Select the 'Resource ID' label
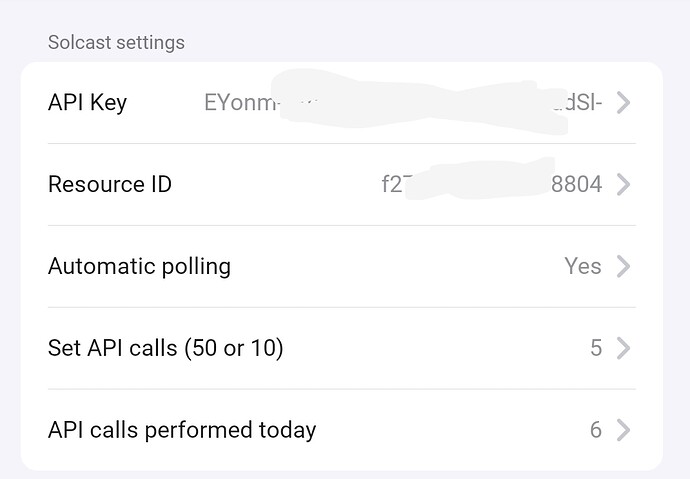690x479 pixels. coord(110,185)
